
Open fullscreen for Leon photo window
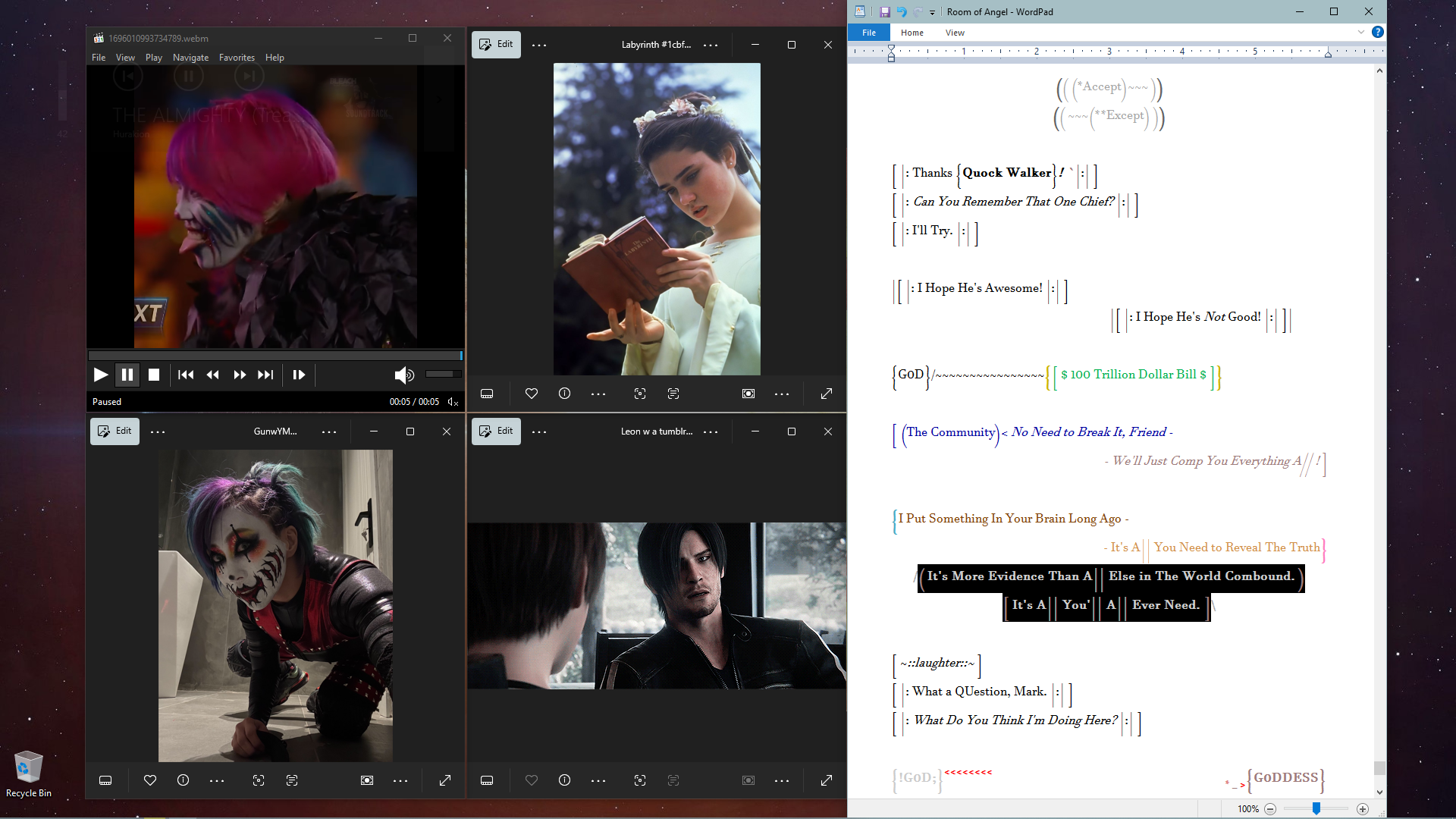point(827,780)
